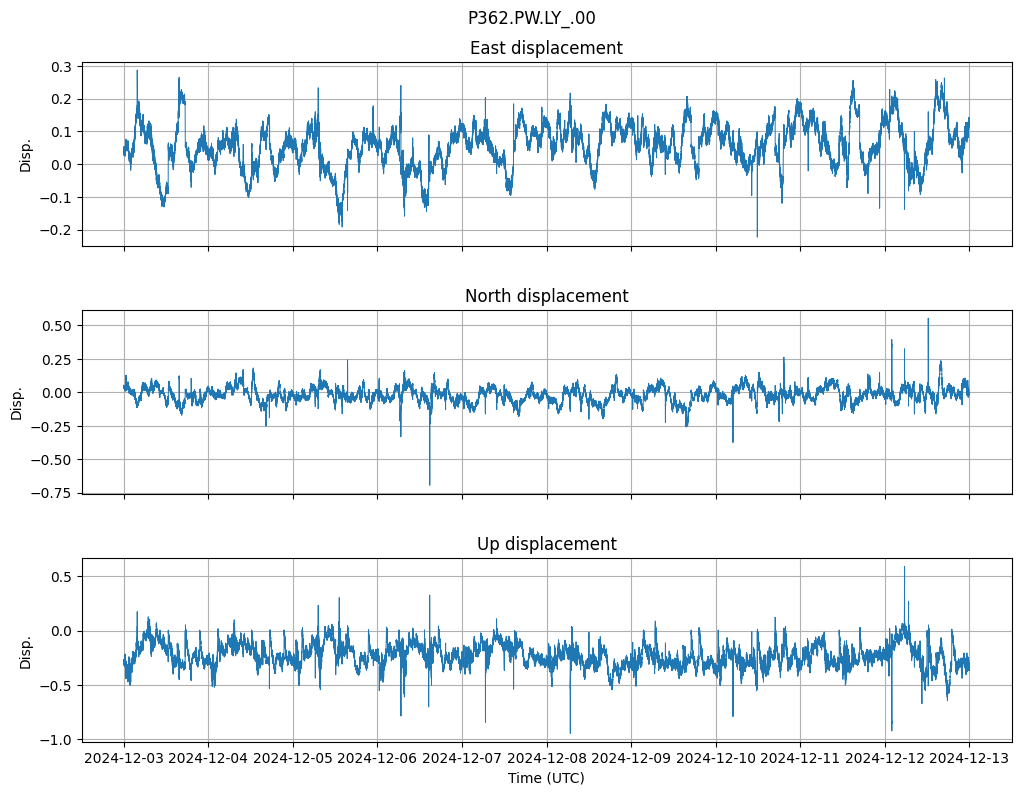This screenshot has width=1021, height=795.
Task: Click the lowest downward spike in East plot
Action: click(x=757, y=235)
